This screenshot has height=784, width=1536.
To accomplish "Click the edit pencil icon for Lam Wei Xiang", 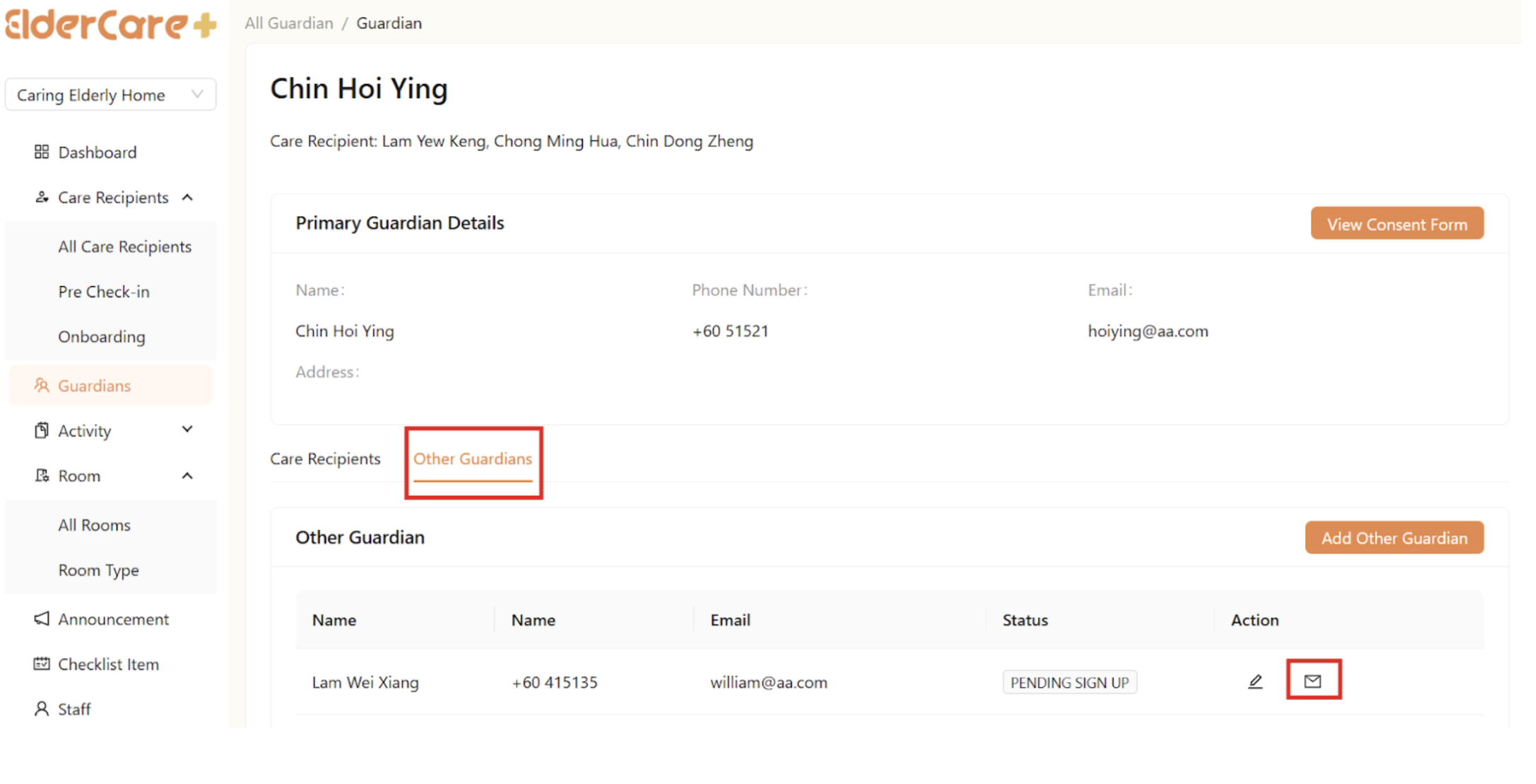I will pos(1255,682).
